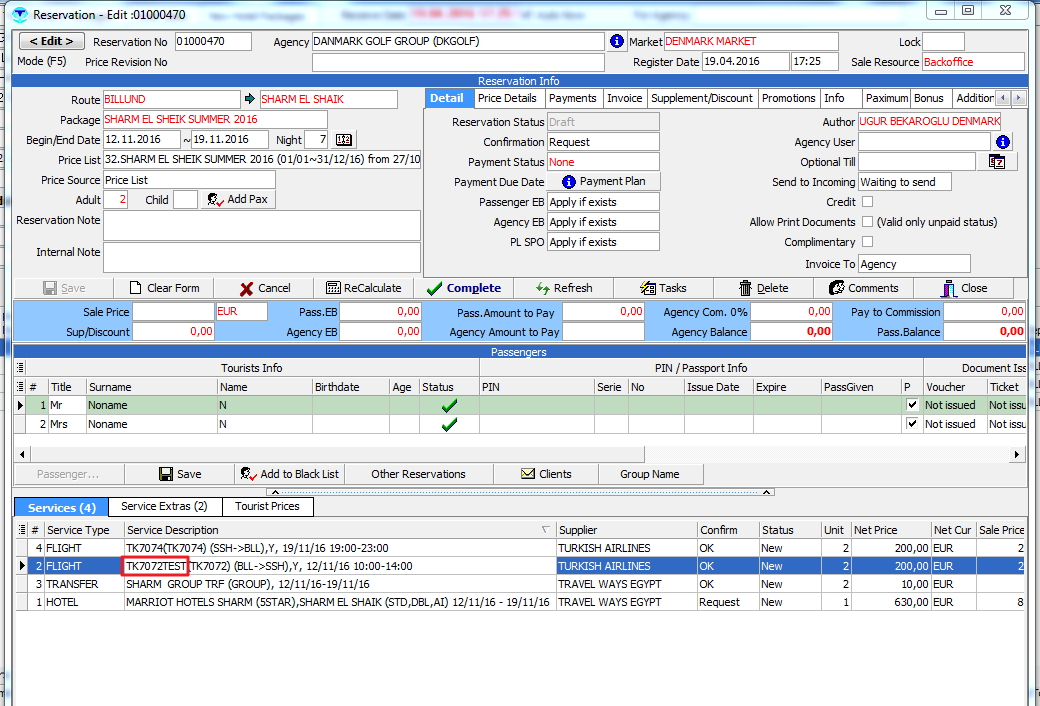Click the Delete trash can button
Screen dimensions: 1040x706
(763, 288)
